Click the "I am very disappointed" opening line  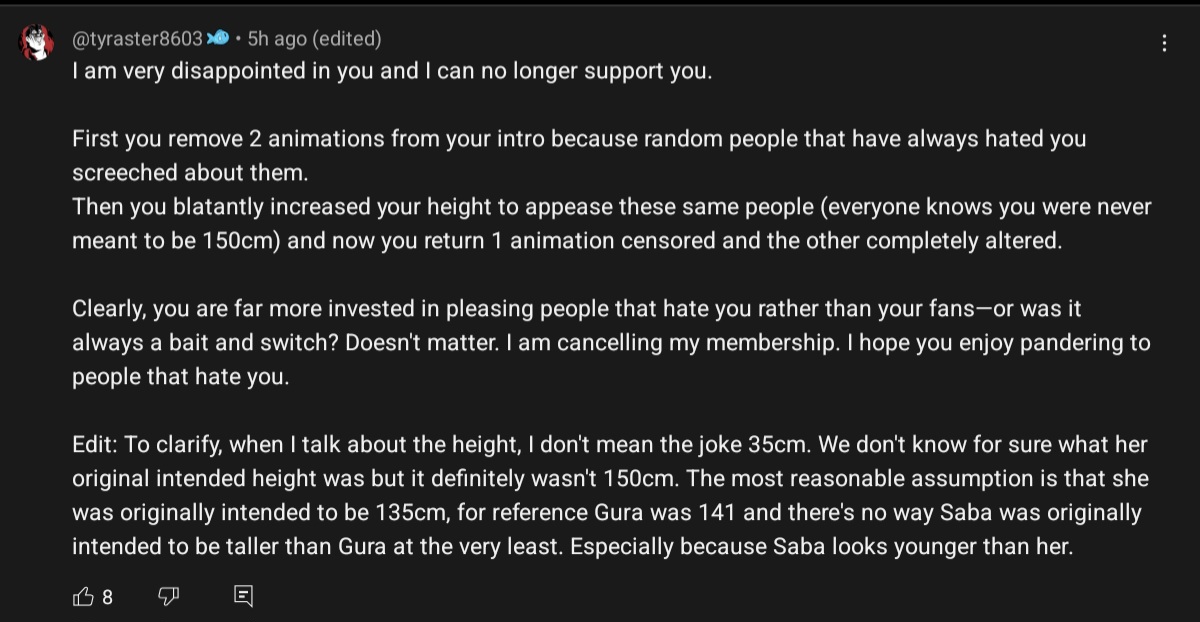click(392, 73)
